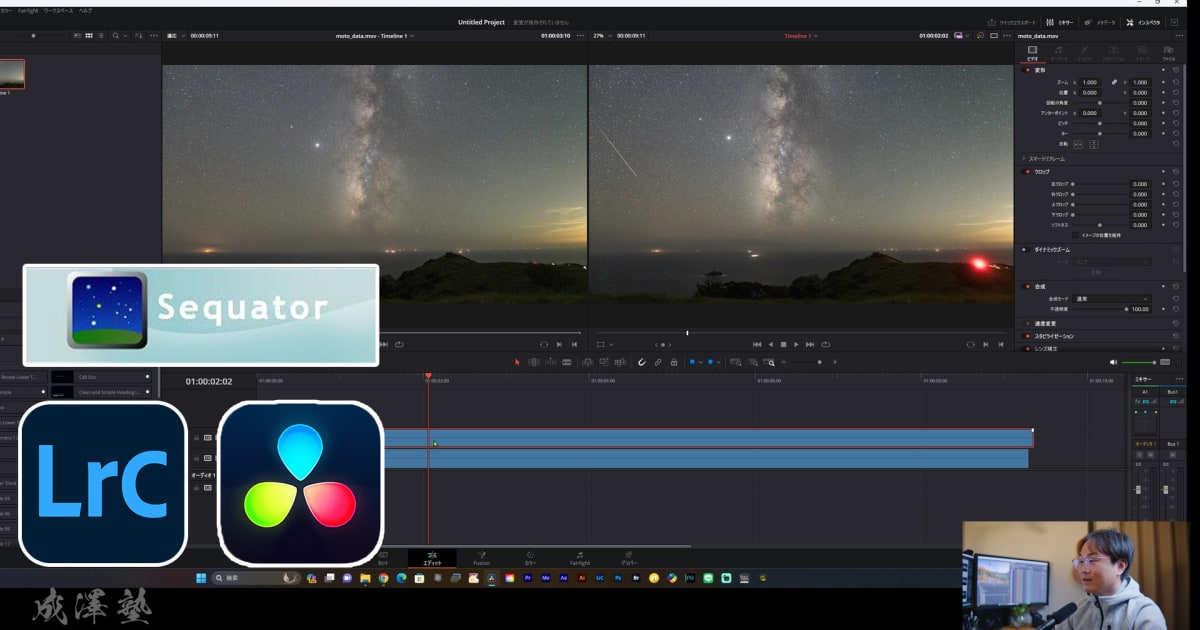
Task: Open the timeline viewer 27% zoom dropdown
Action: 601,36
